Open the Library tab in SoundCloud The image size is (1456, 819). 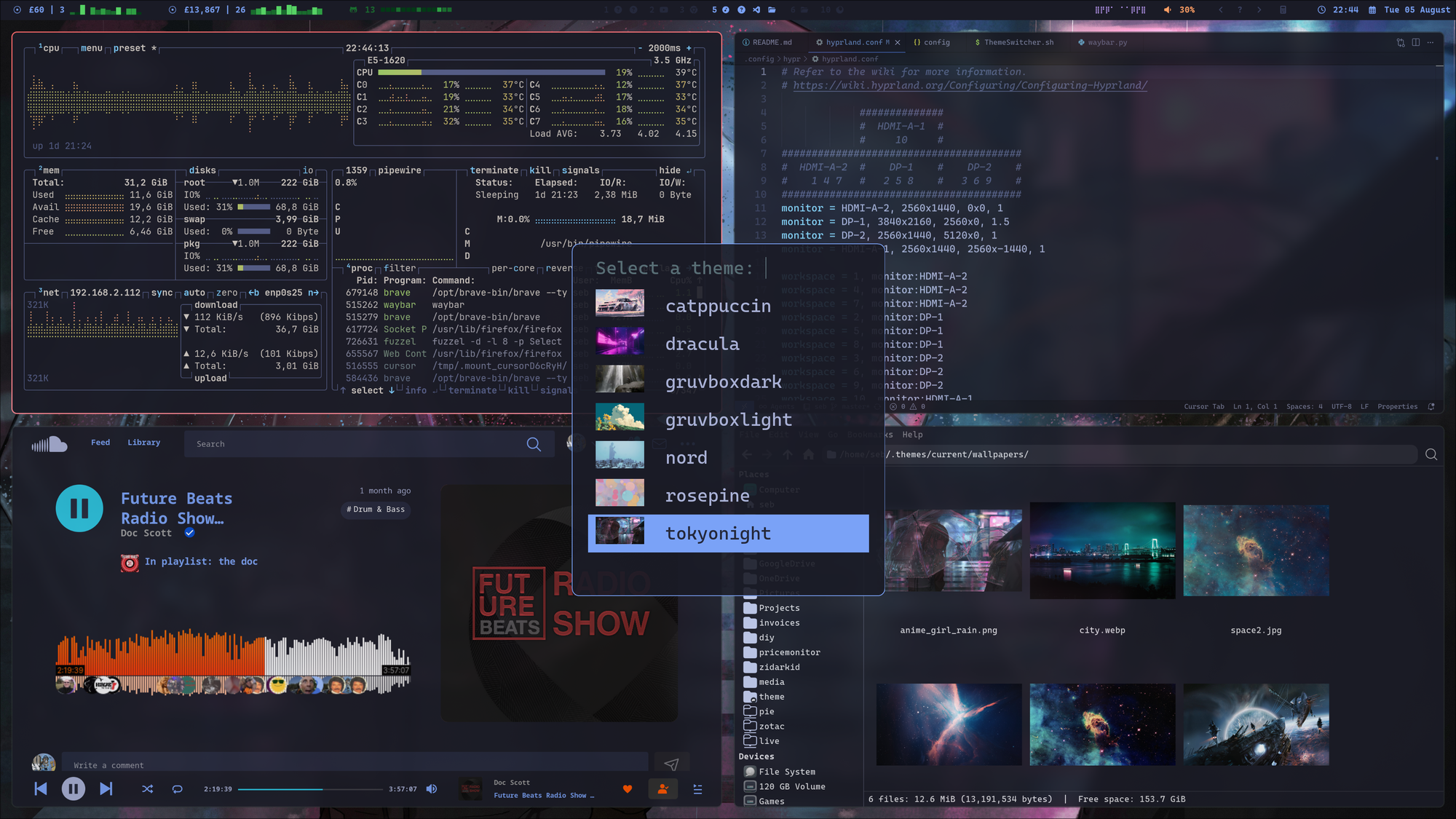click(x=143, y=442)
